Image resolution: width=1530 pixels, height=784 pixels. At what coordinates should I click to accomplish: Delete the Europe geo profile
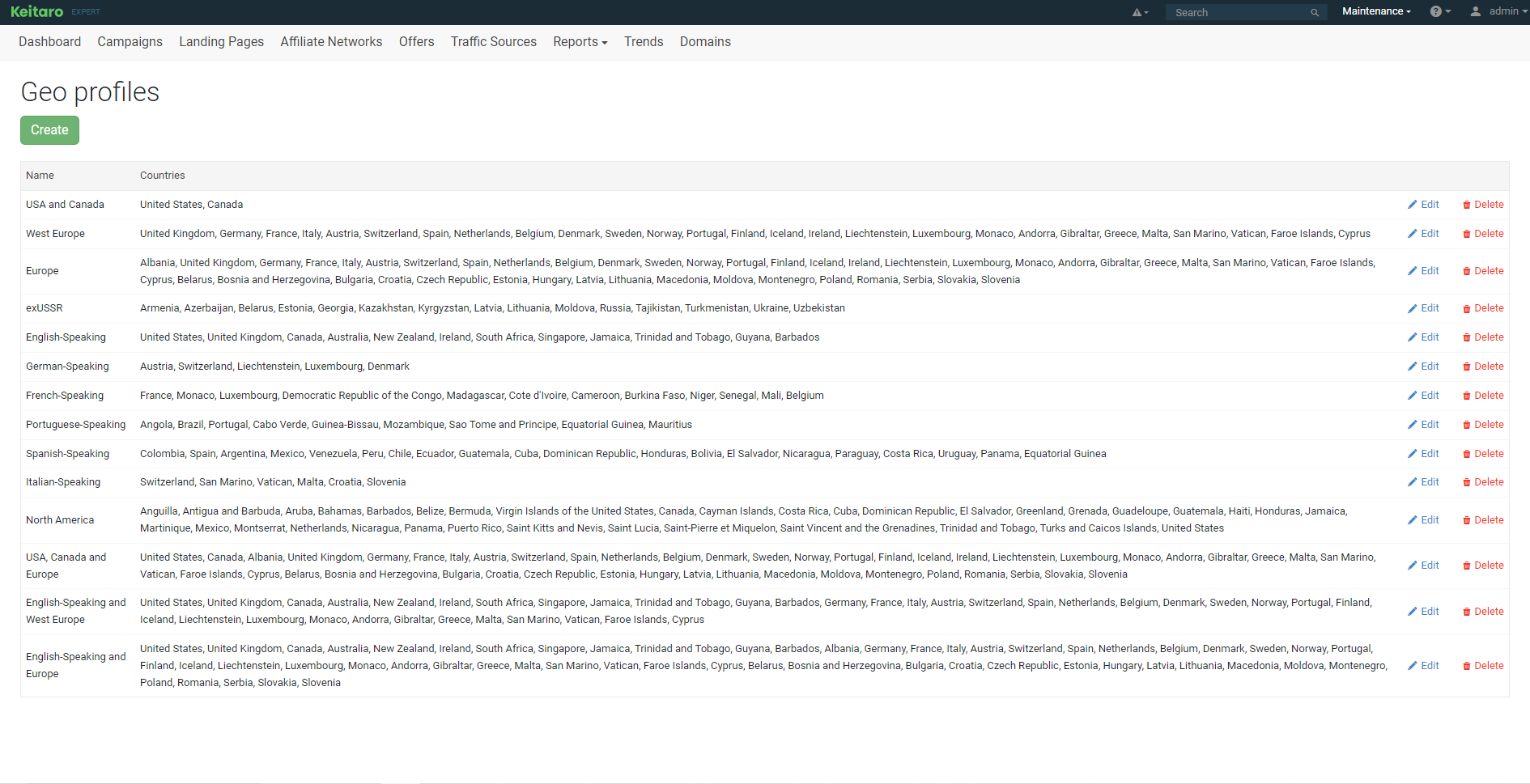[1483, 271]
